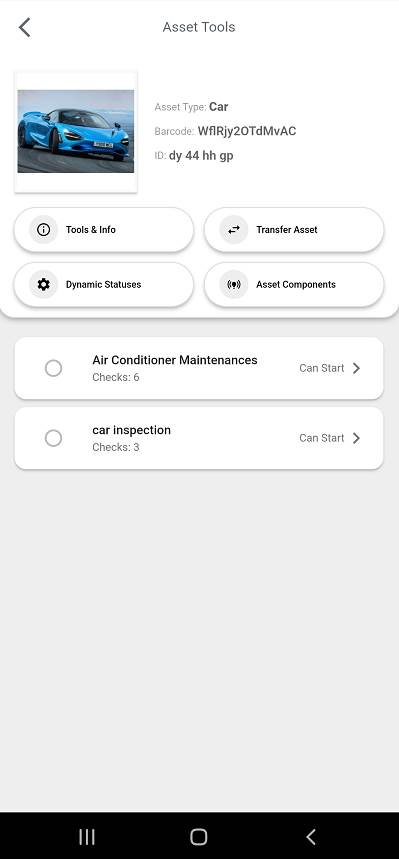Image resolution: width=399 pixels, height=859 pixels.
Task: Open Android recent apps button
Action: click(x=87, y=837)
